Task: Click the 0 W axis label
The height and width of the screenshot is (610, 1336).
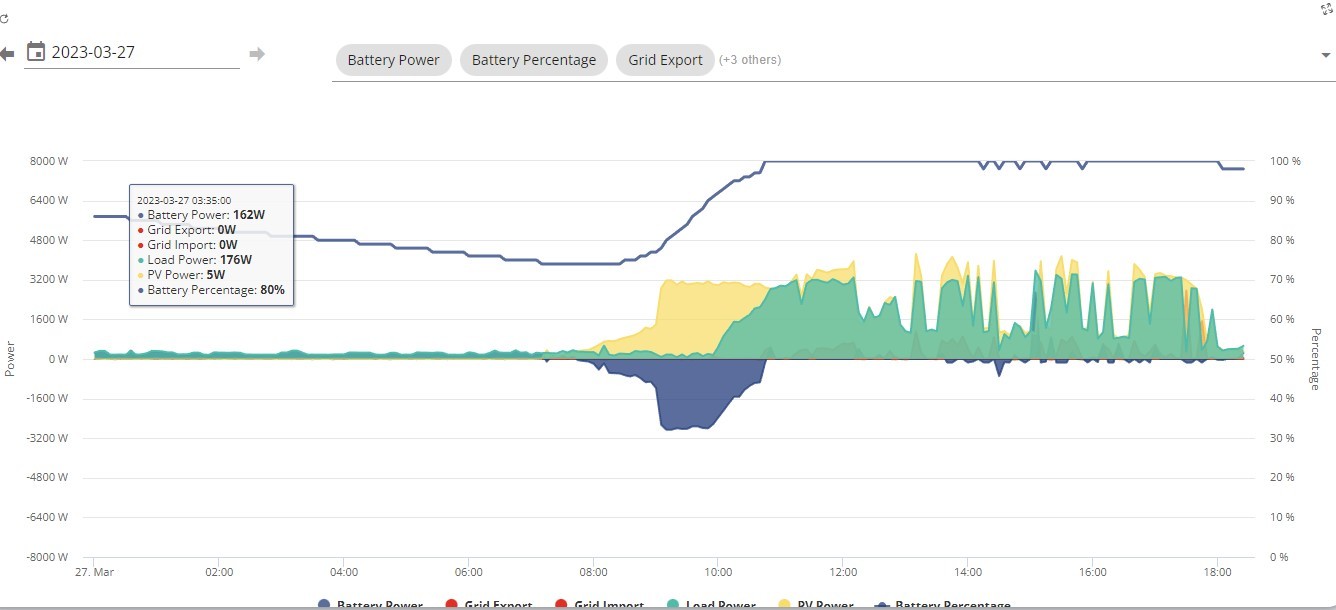Action: click(57, 359)
